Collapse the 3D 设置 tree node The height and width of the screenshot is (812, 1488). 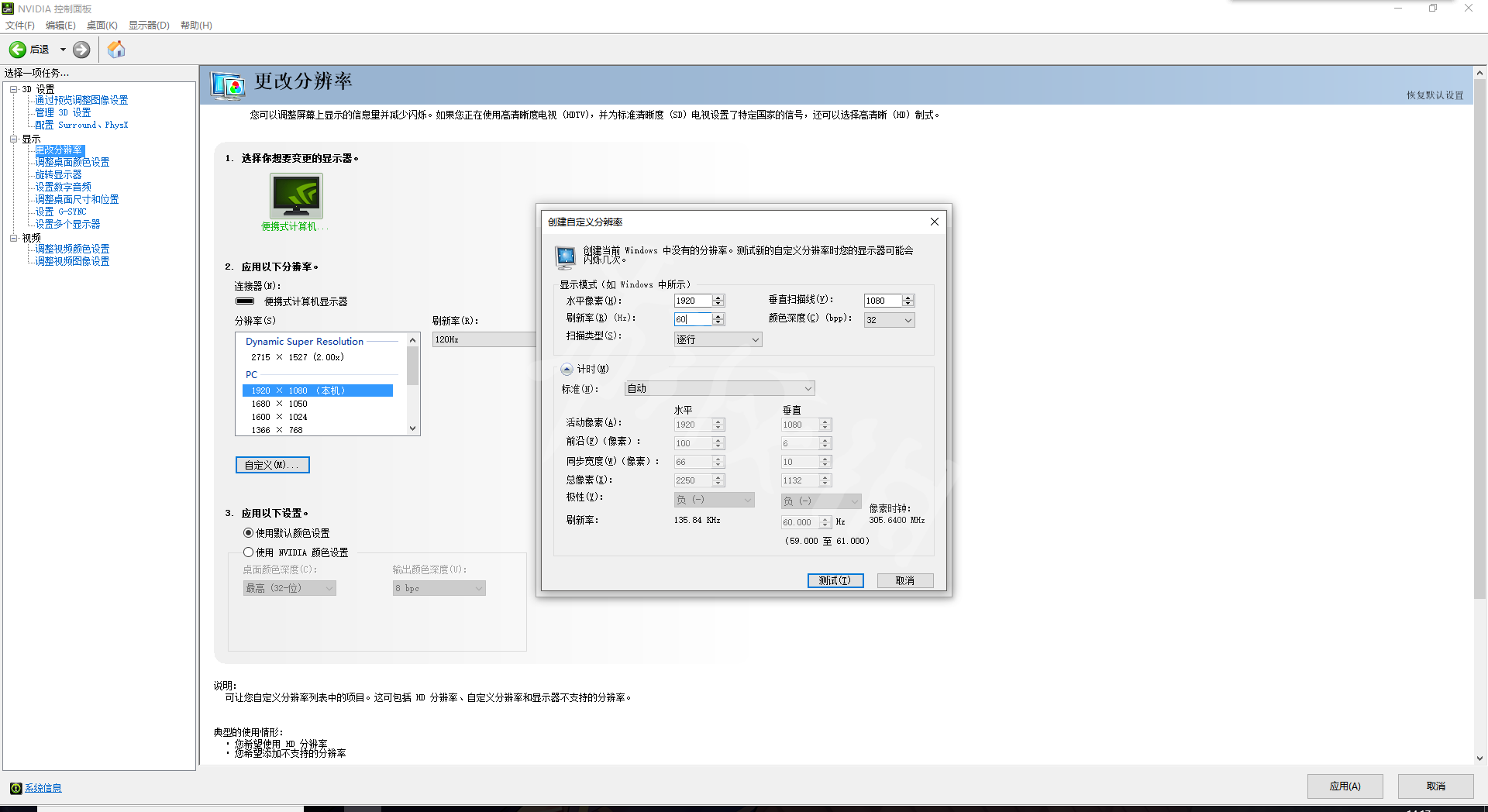tap(14, 89)
